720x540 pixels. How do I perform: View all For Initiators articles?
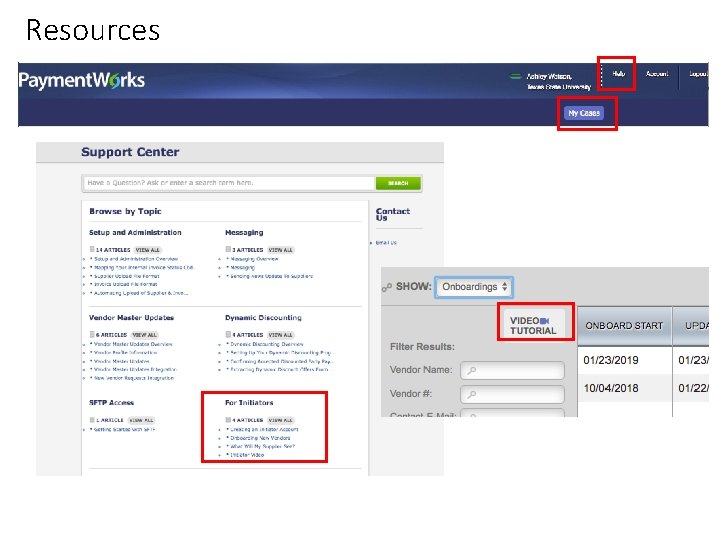point(281,420)
